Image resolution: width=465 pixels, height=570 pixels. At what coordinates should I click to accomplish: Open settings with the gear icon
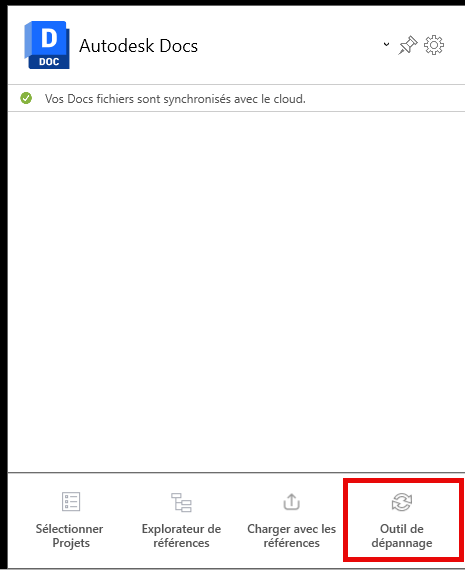tap(434, 45)
